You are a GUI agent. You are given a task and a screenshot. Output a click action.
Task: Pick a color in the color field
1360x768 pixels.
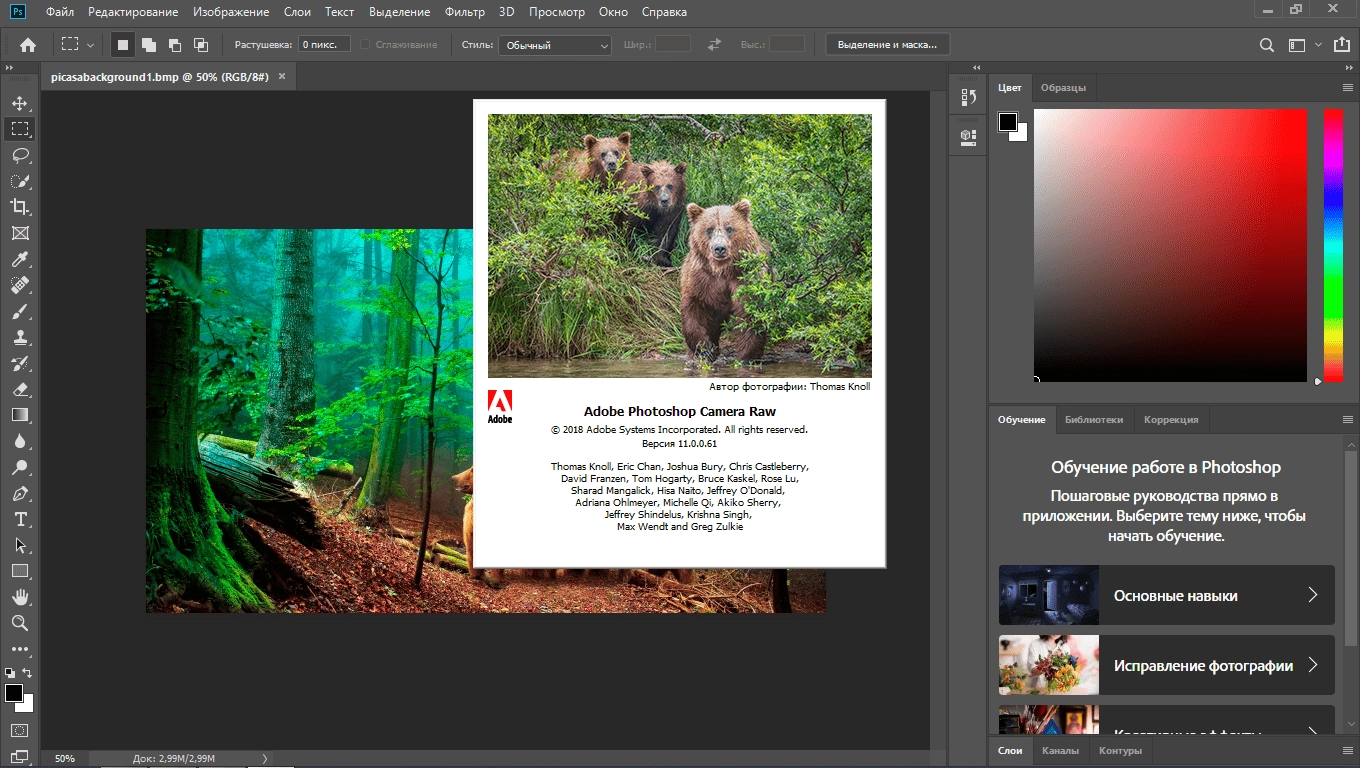pyautogui.click(x=1170, y=245)
